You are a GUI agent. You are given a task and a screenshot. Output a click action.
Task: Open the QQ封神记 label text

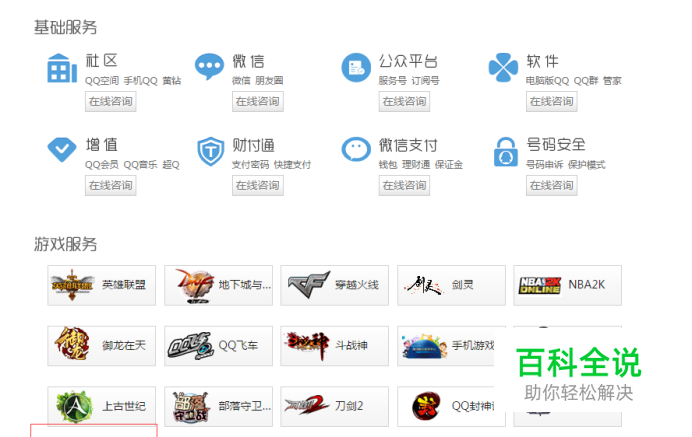[473, 406]
